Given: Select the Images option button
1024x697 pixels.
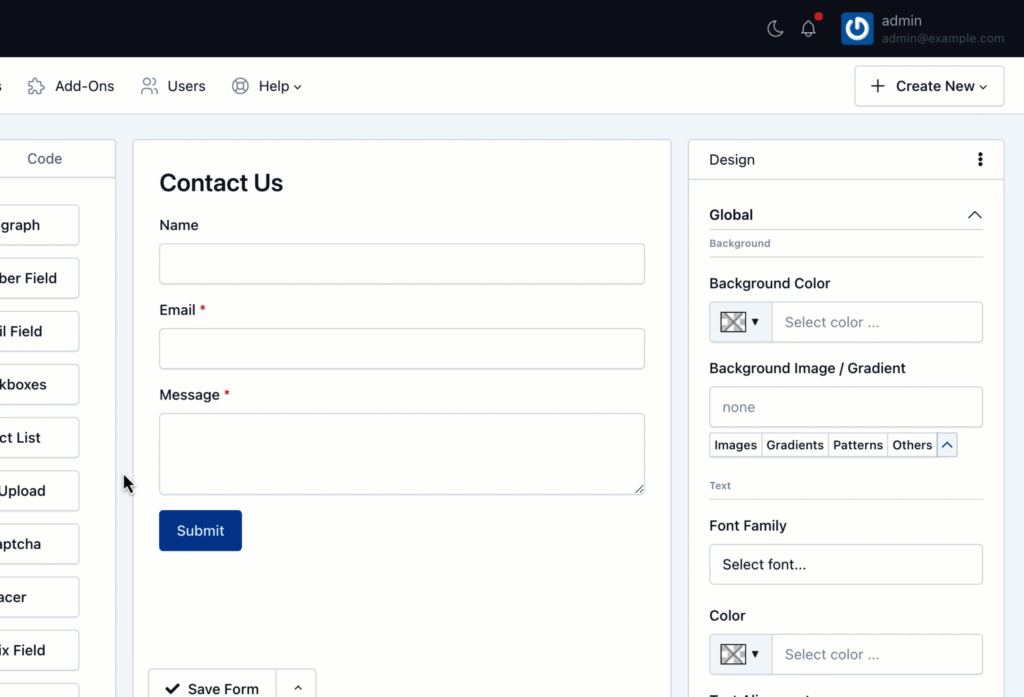Looking at the screenshot, I should (735, 445).
